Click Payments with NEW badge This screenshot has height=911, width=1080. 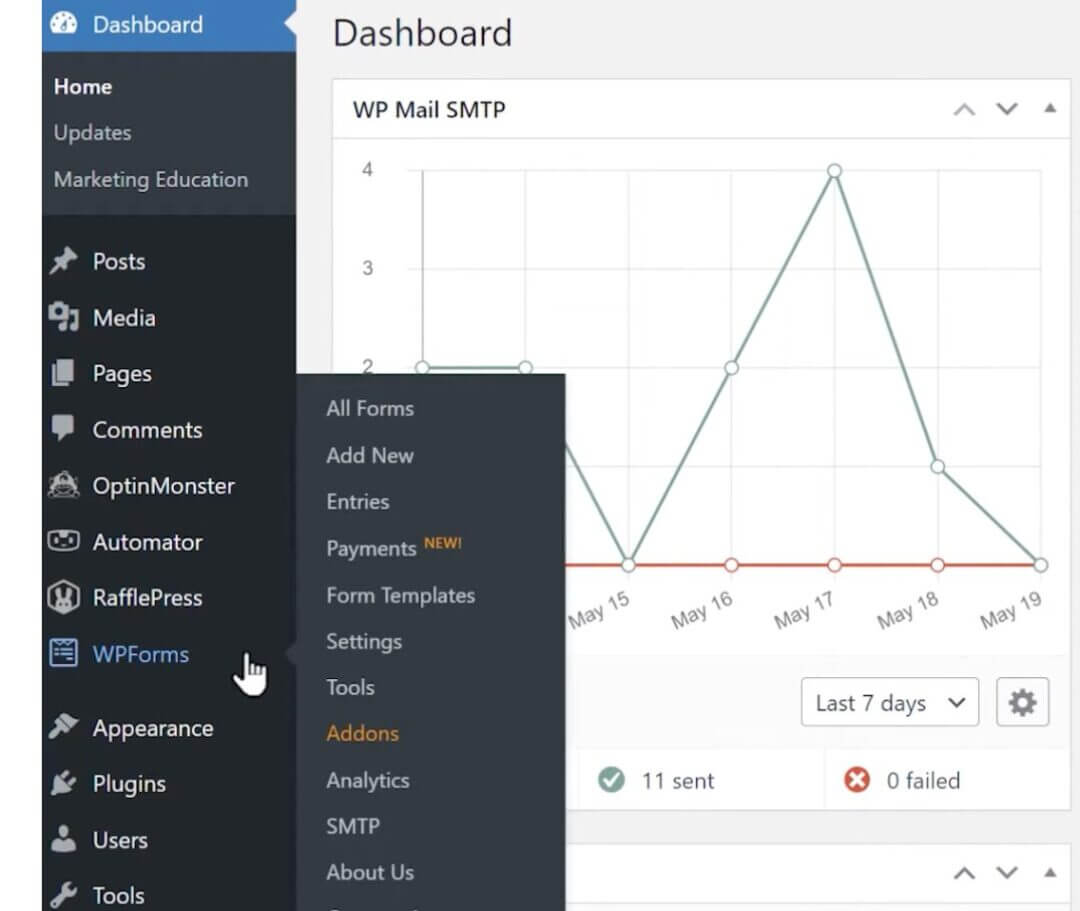tap(371, 549)
